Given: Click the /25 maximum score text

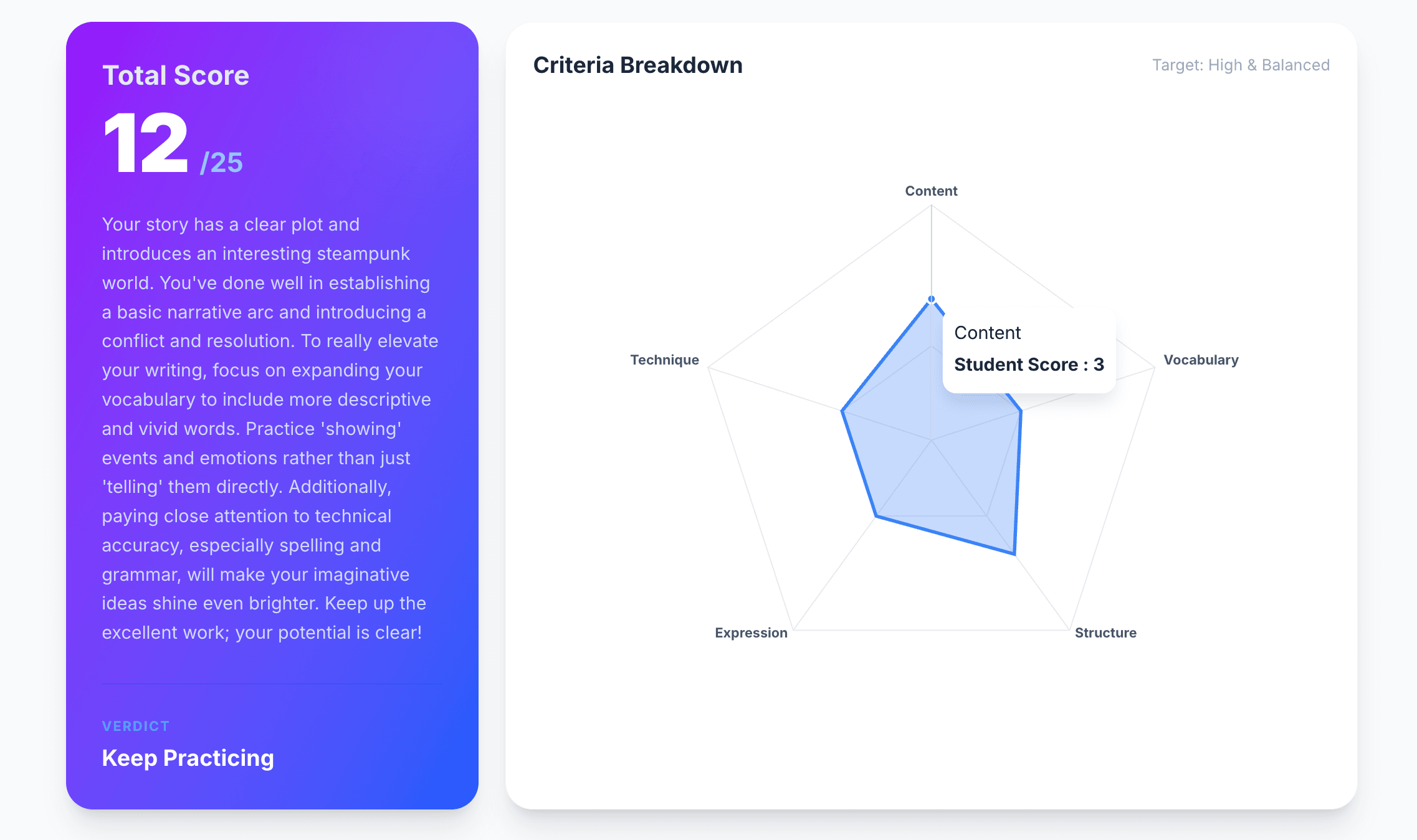Looking at the screenshot, I should [221, 163].
